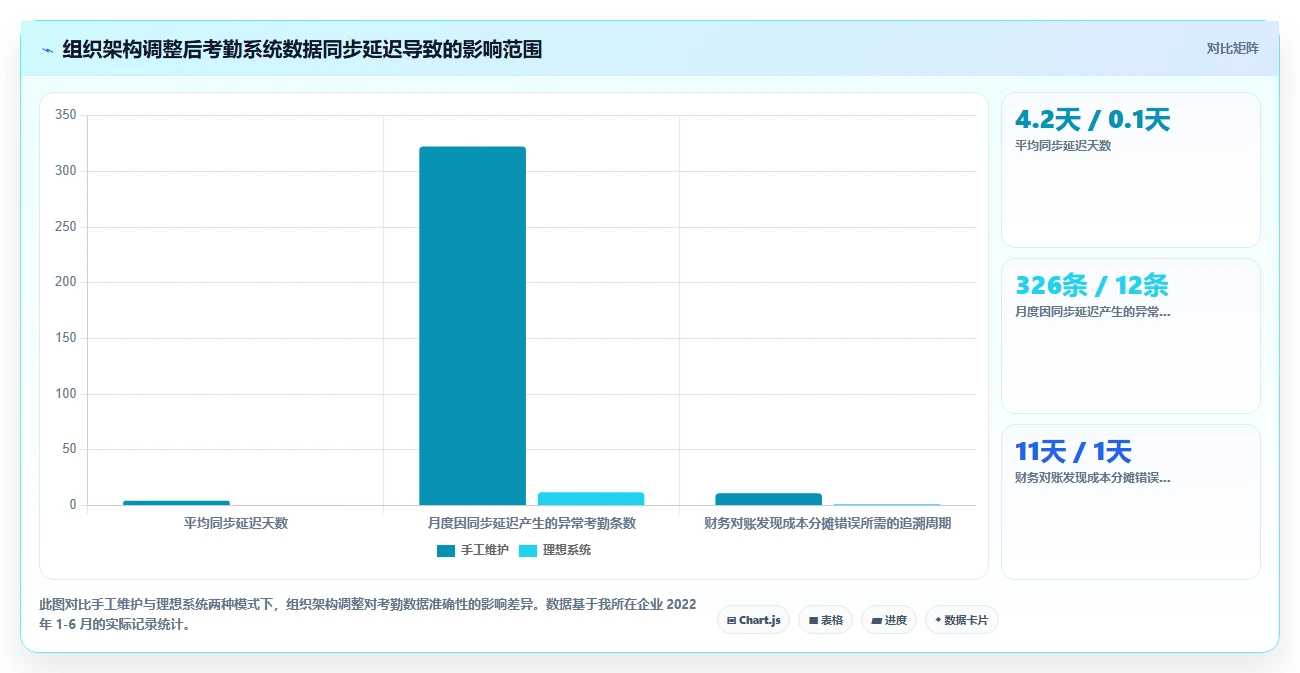Select the 表格 chip
Viewport: 1300px width, 673px height.
(x=825, y=620)
